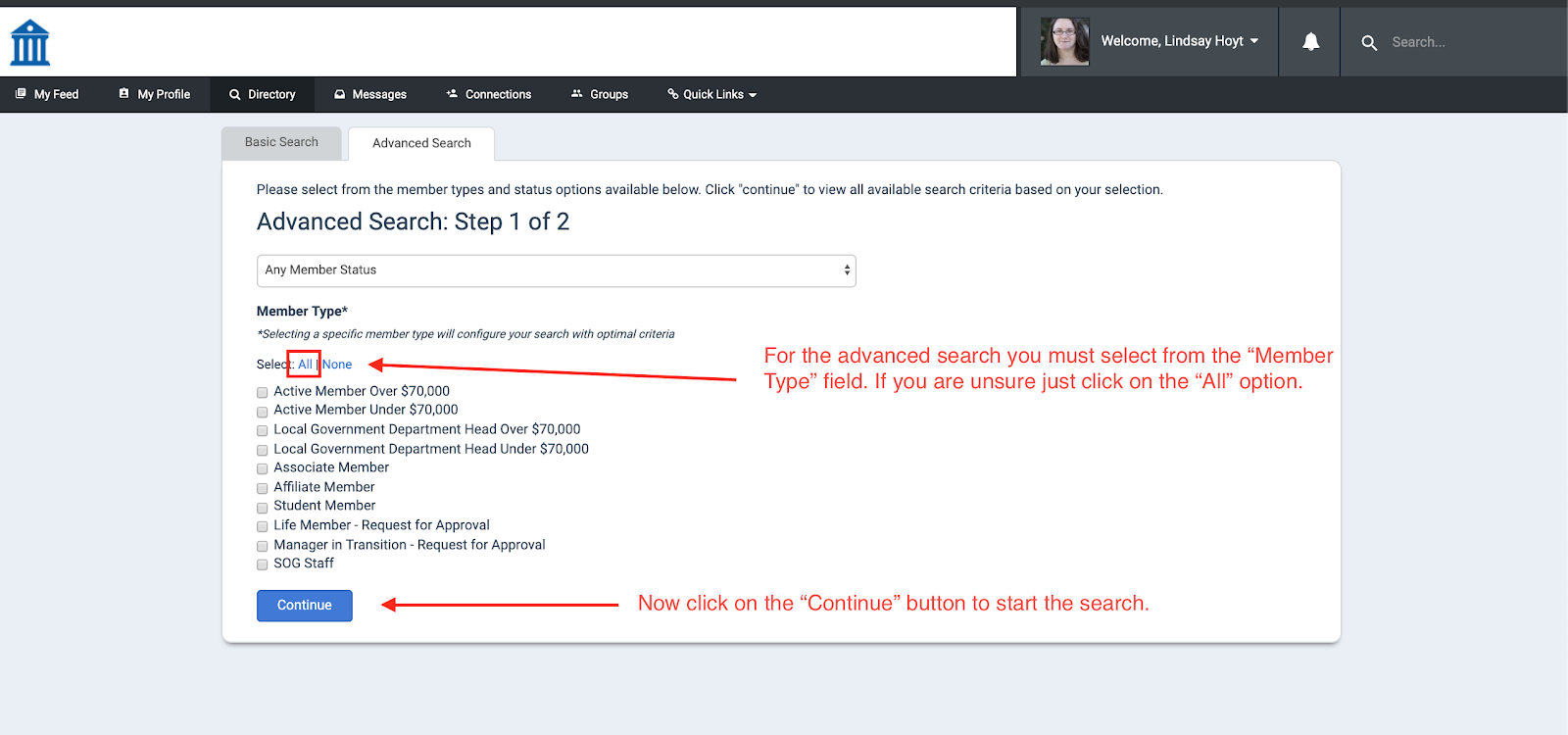The height and width of the screenshot is (735, 1568).
Task: Check Active Member Over $70,000
Action: (x=262, y=392)
